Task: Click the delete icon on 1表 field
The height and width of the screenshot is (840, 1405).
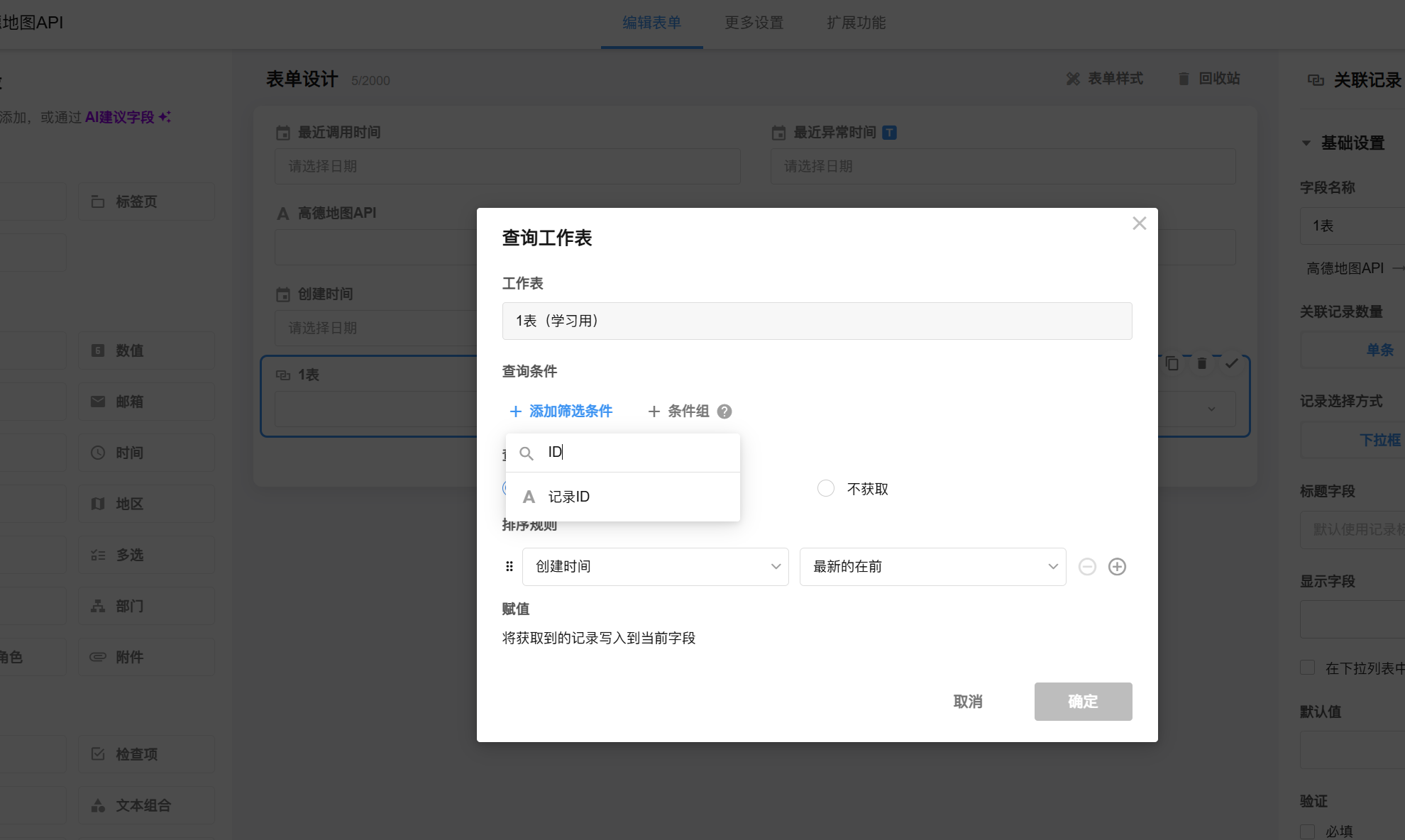Action: (1201, 363)
